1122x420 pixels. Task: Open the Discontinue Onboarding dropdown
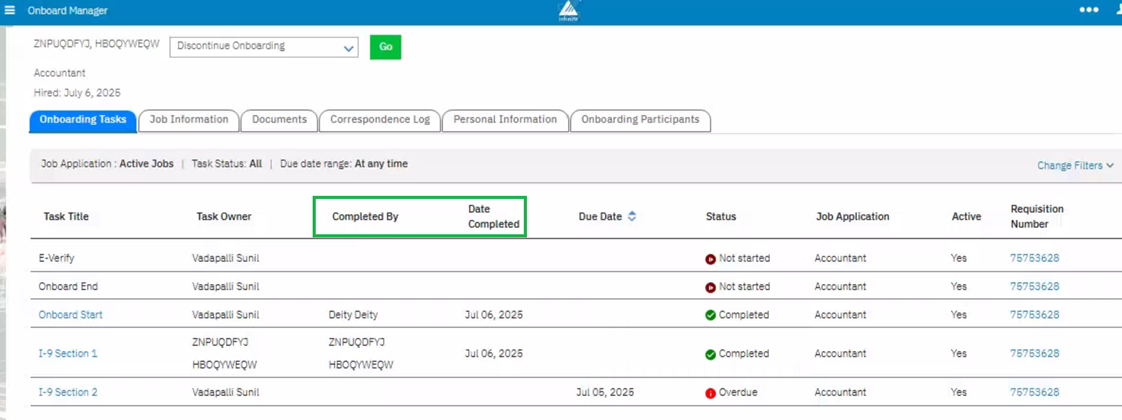coord(264,47)
